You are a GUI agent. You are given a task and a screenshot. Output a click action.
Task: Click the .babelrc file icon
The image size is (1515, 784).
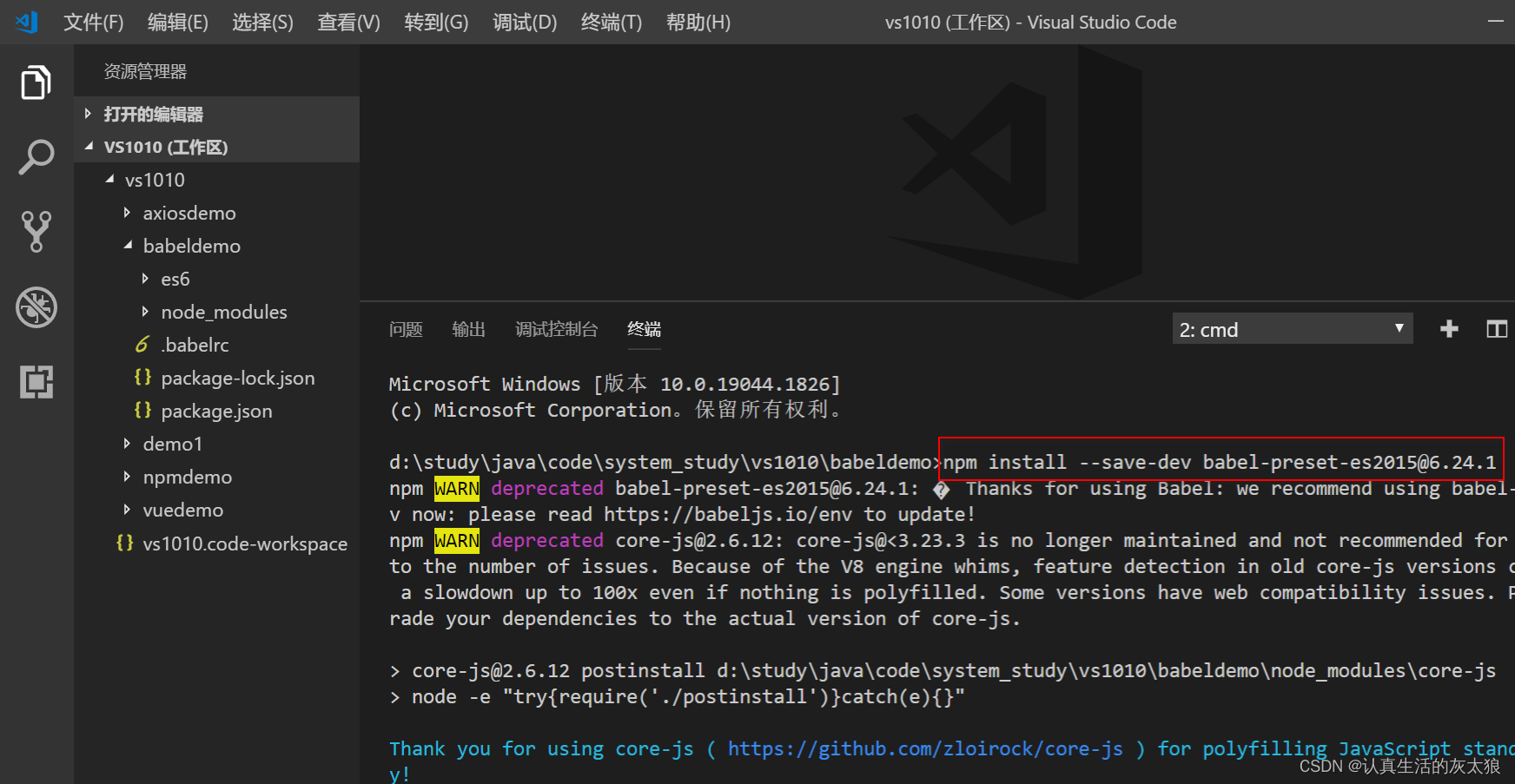tap(142, 345)
